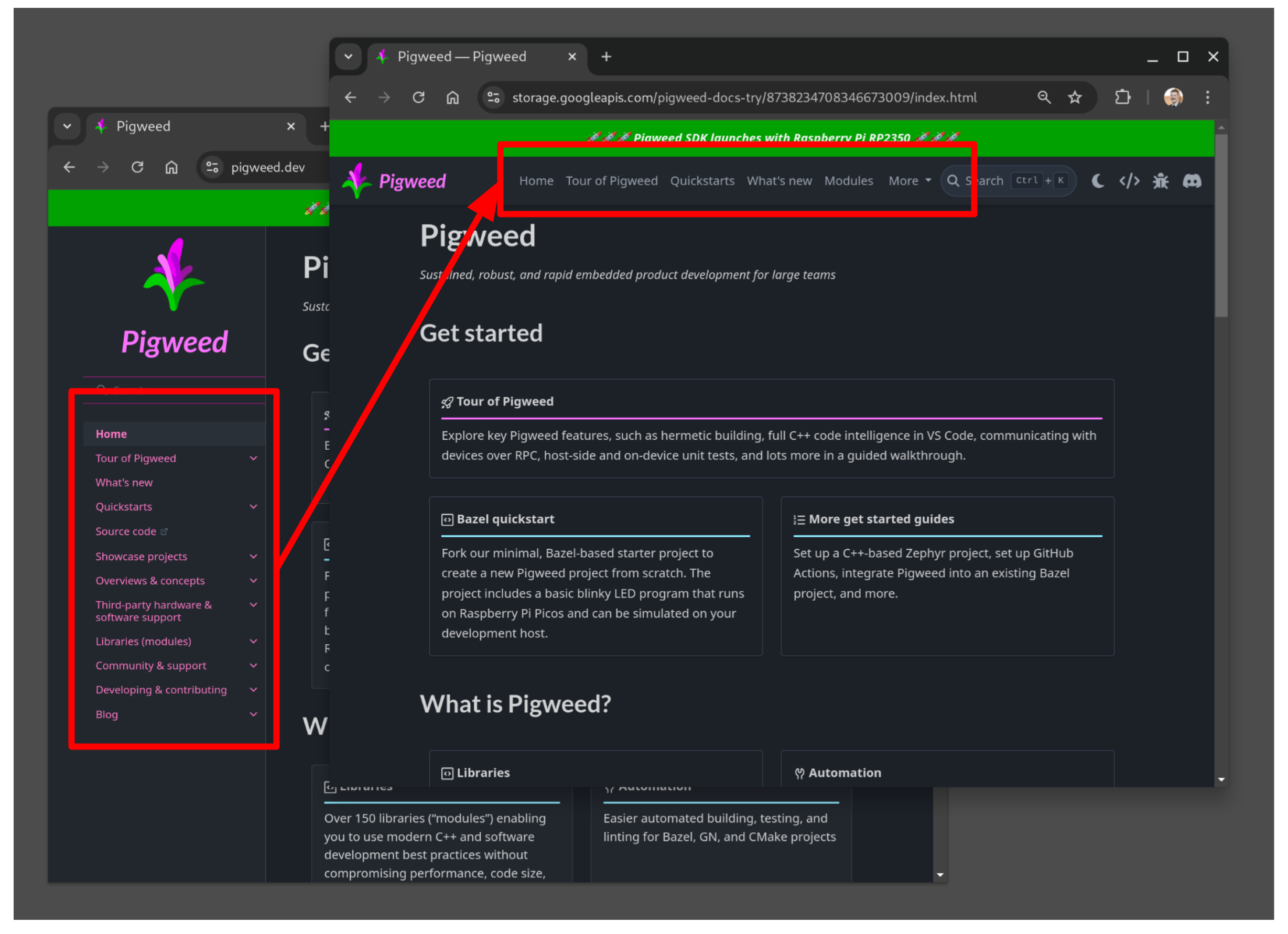1288x934 pixels.
Task: Open What's new in top navbar
Action: (x=779, y=181)
